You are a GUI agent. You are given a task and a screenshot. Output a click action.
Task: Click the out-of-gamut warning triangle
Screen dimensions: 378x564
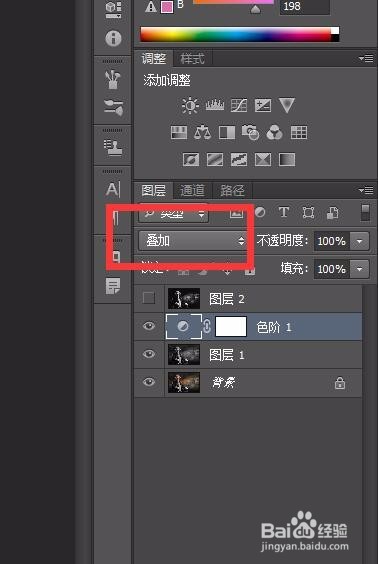[x=151, y=7]
